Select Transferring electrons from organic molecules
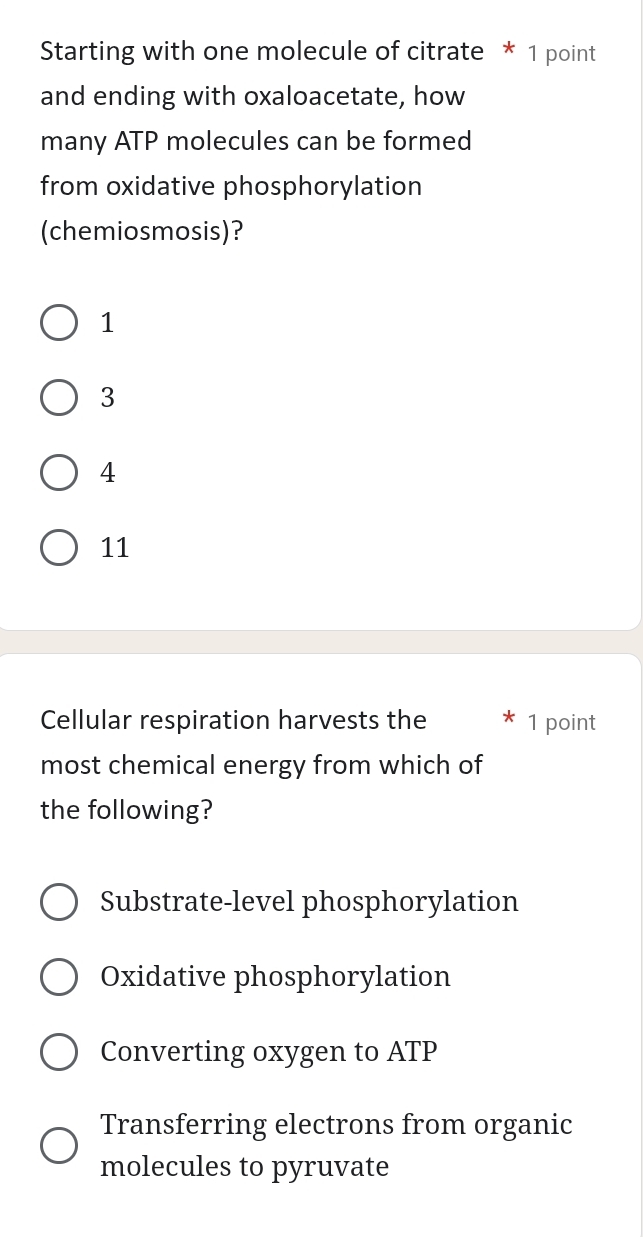Screen dimensions: 643x1237 [59, 1144]
